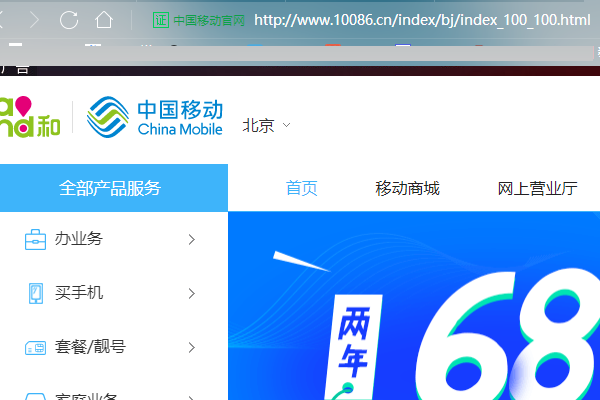Screen dimensions: 600x400
Task: Switch to 首页 tab
Action: pyautogui.click(x=302, y=188)
